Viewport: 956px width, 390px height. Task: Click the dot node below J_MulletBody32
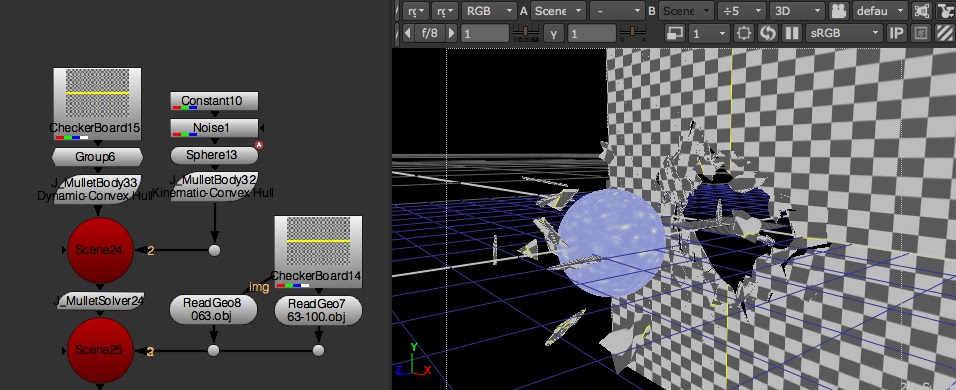[x=214, y=250]
